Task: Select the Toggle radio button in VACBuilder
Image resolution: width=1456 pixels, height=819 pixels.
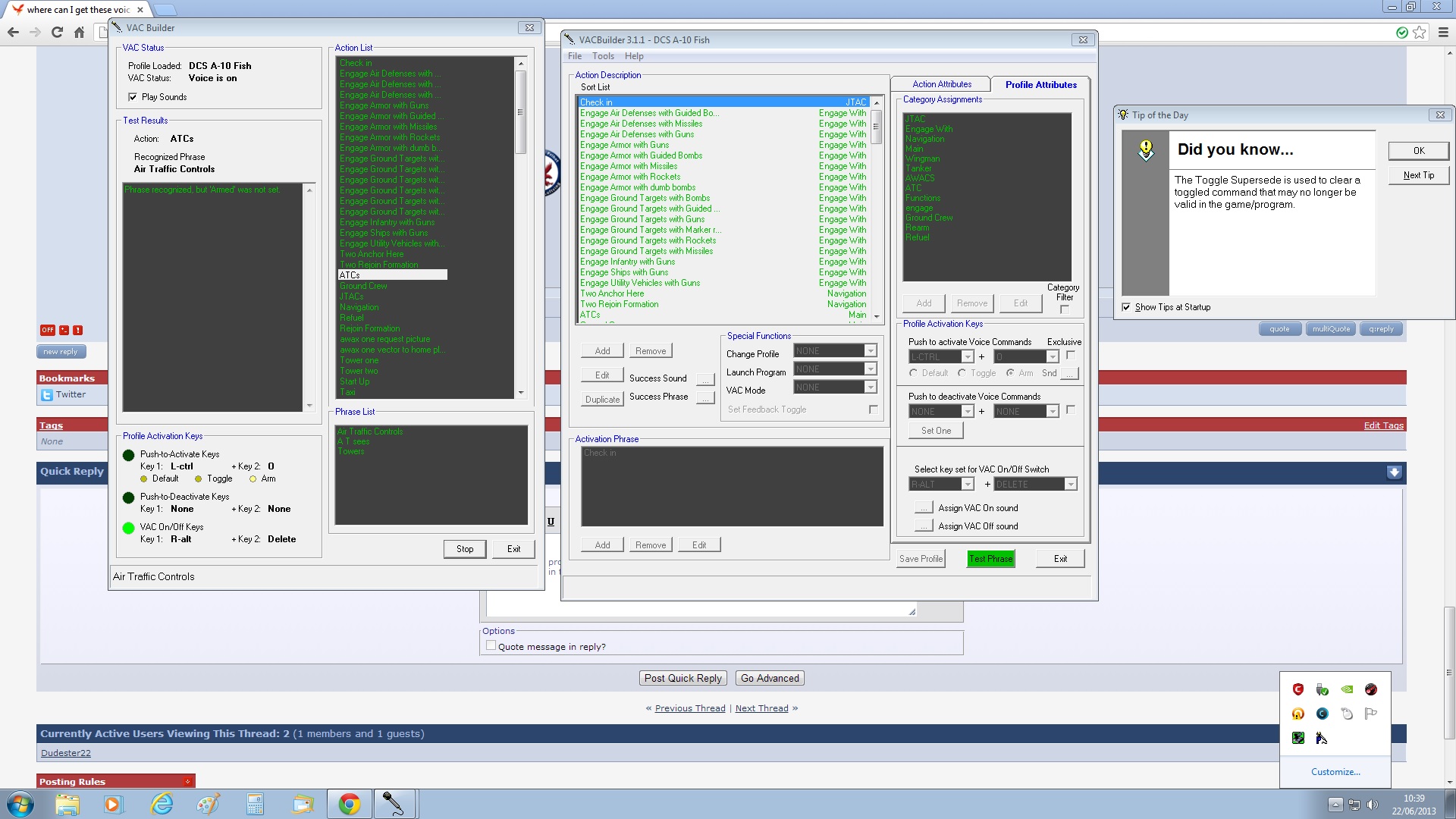Action: (962, 373)
